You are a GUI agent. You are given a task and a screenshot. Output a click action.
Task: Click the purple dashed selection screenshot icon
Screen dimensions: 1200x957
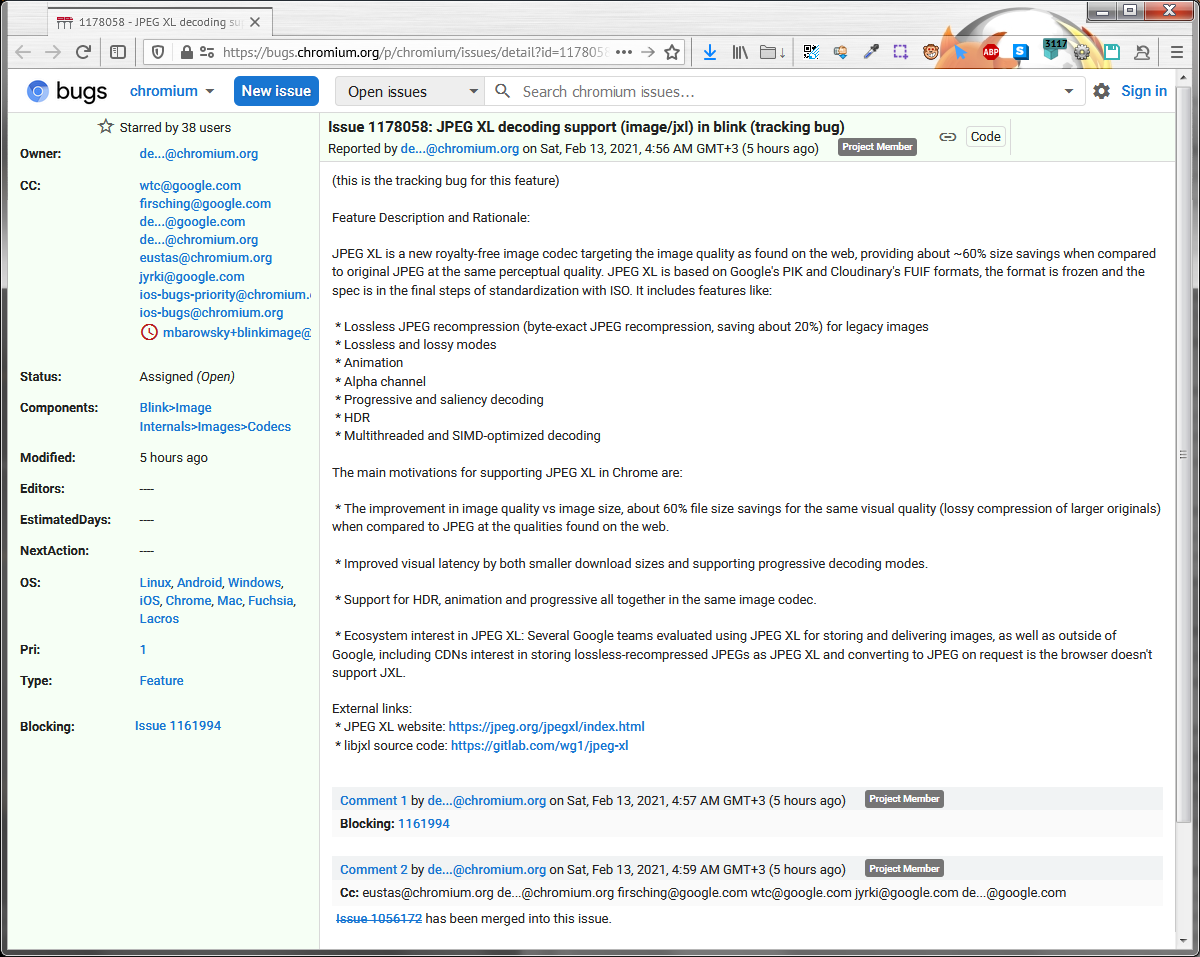[x=901, y=52]
